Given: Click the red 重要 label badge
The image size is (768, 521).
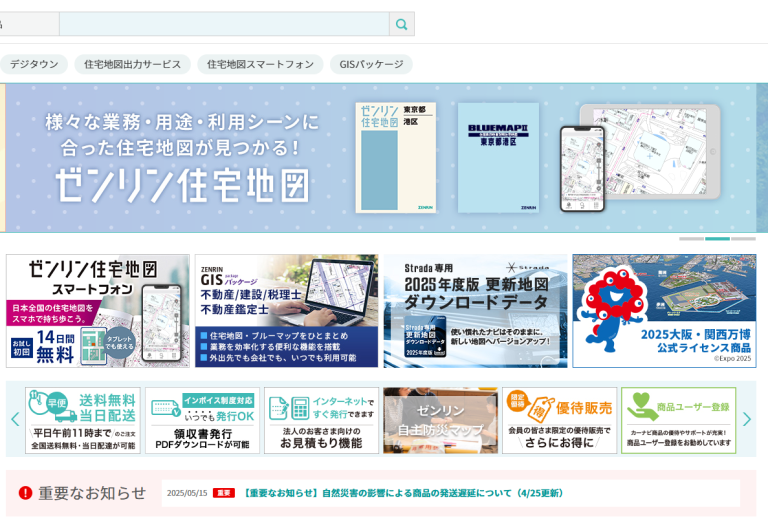Looking at the screenshot, I should point(224,493).
